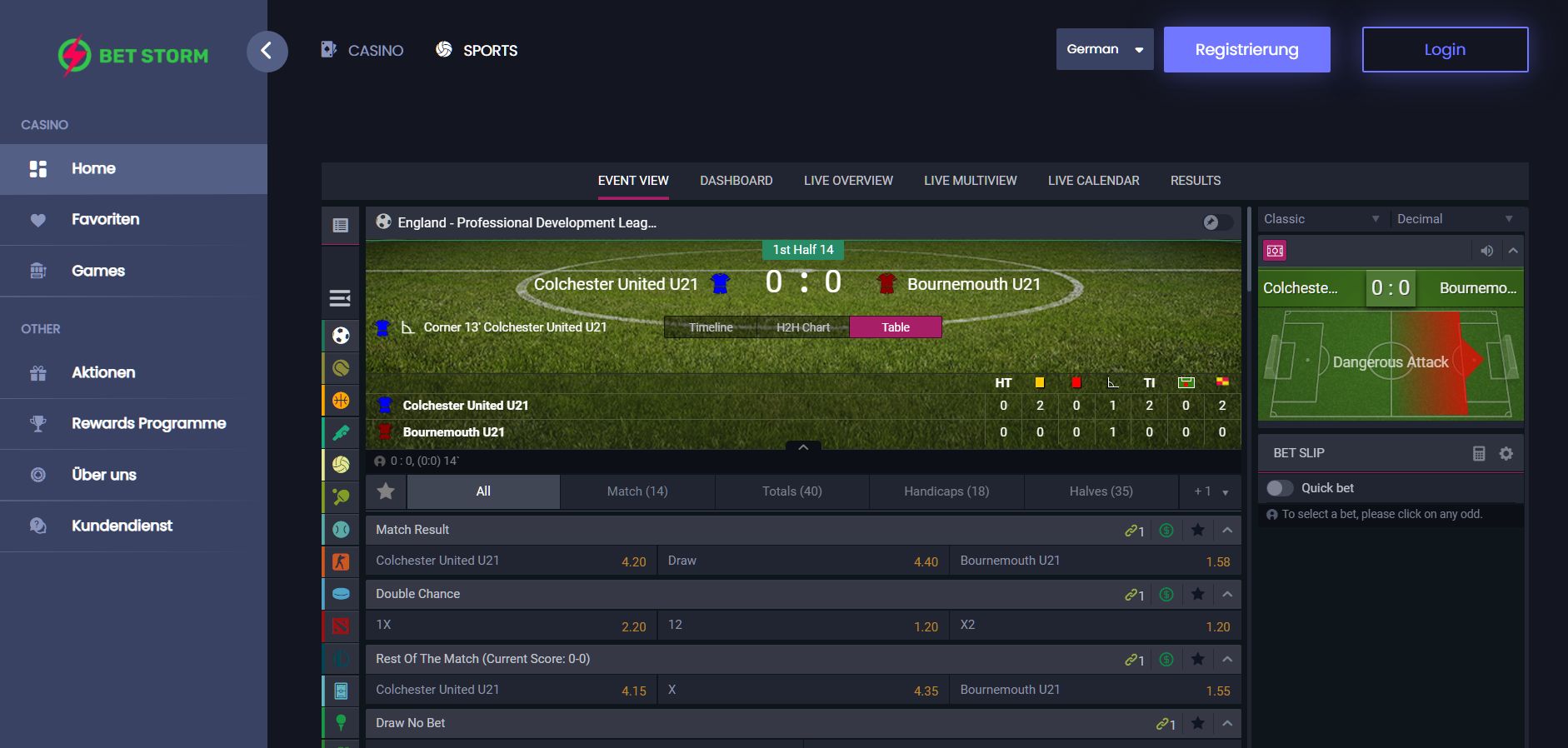Mute sound with the speaker icon
Viewport: 1568px width, 748px height.
pos(1486,251)
